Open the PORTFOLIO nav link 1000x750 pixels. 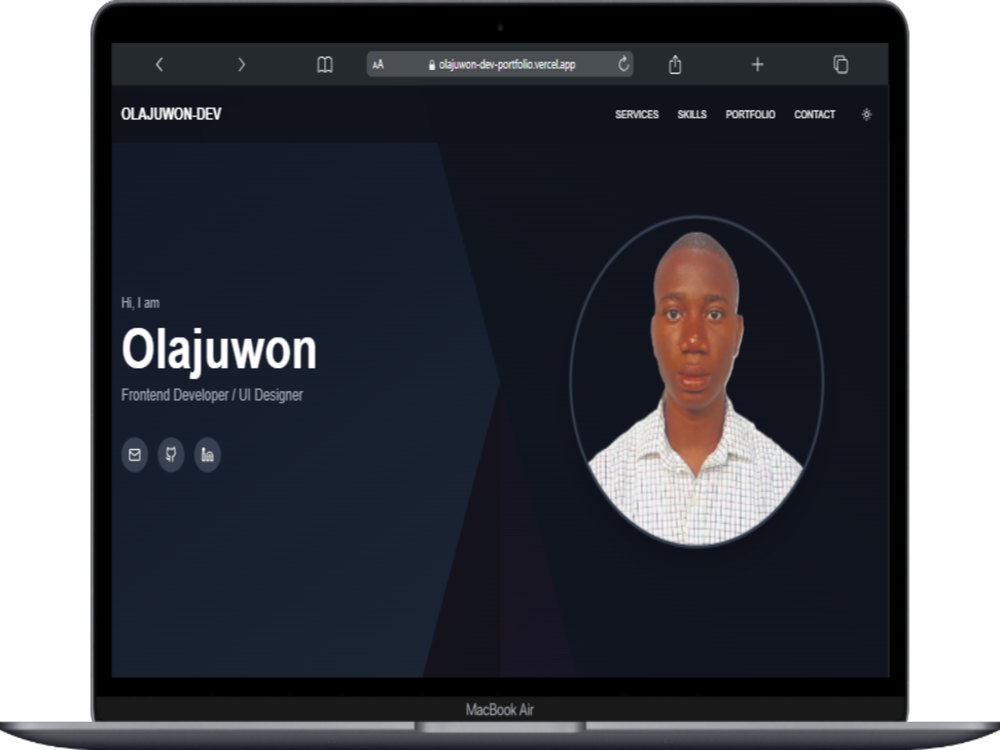(x=750, y=114)
